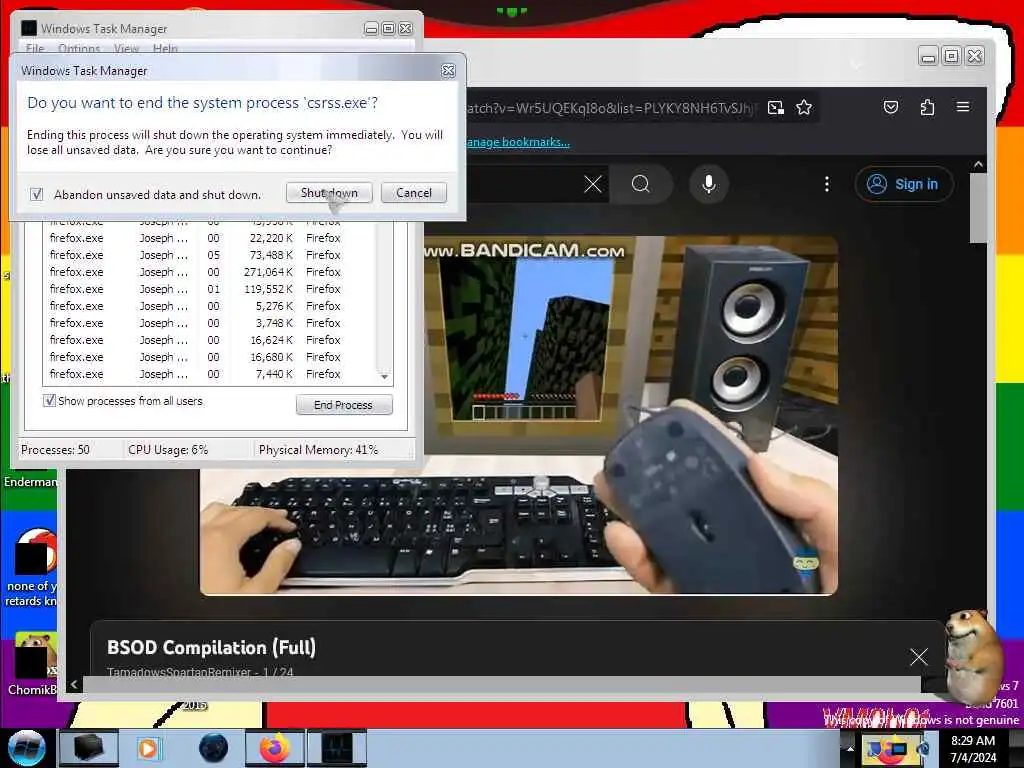Select firefox.exe row using 3,748 K
This screenshot has width=1024, height=768.
209,323
